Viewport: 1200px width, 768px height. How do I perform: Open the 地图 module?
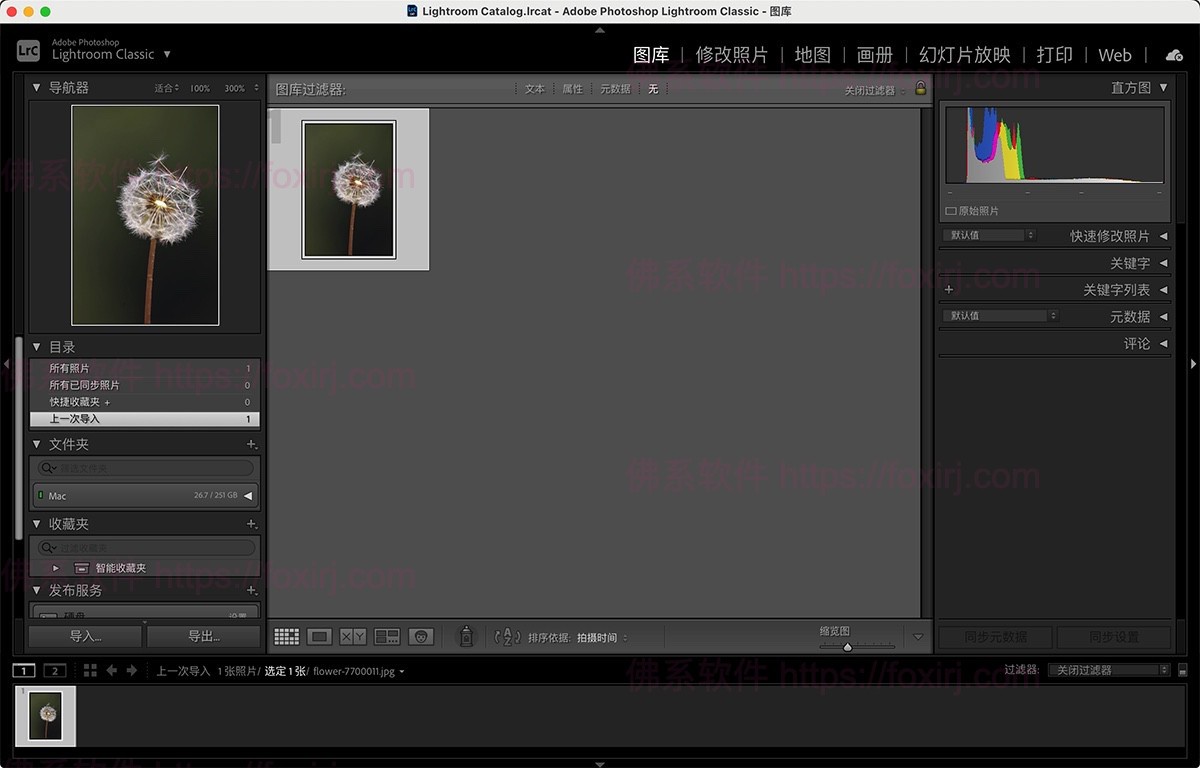813,55
